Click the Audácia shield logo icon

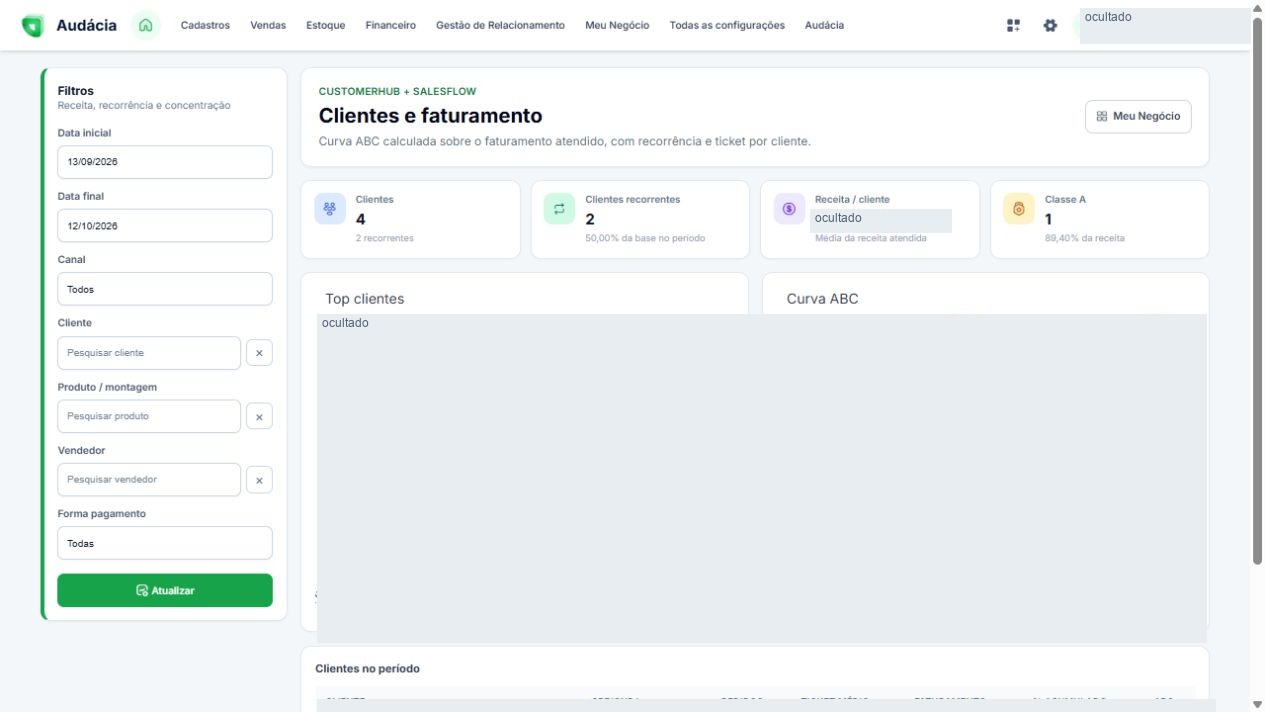[x=33, y=26]
